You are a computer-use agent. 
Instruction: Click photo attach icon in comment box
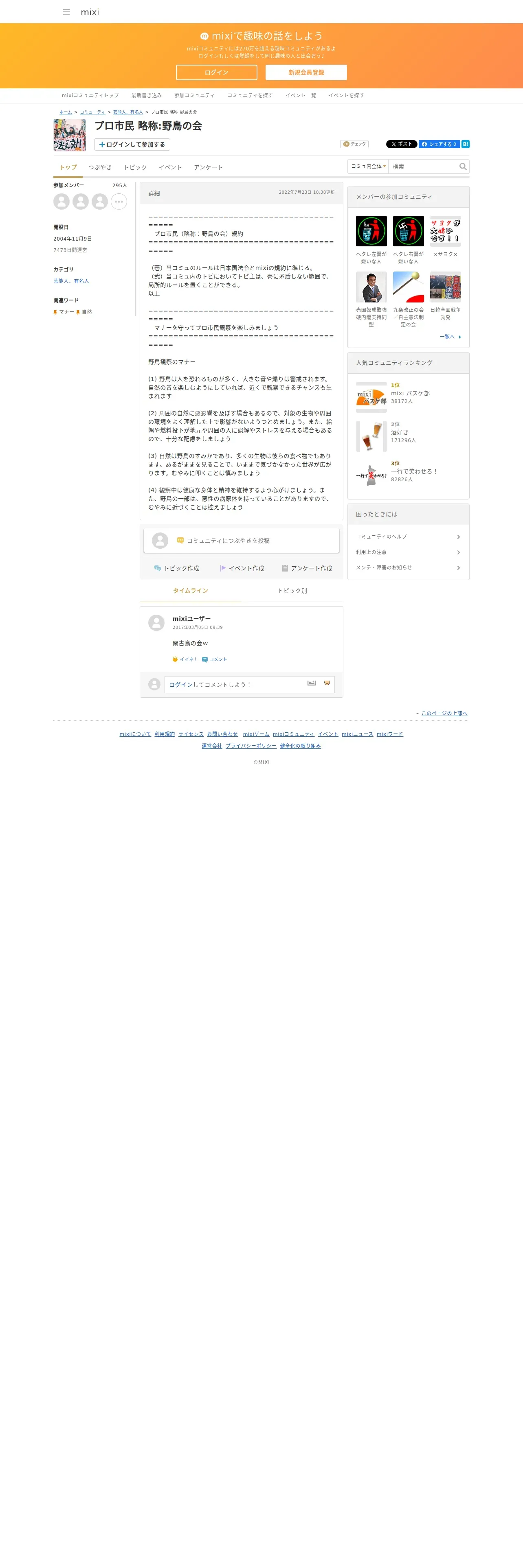point(312,683)
